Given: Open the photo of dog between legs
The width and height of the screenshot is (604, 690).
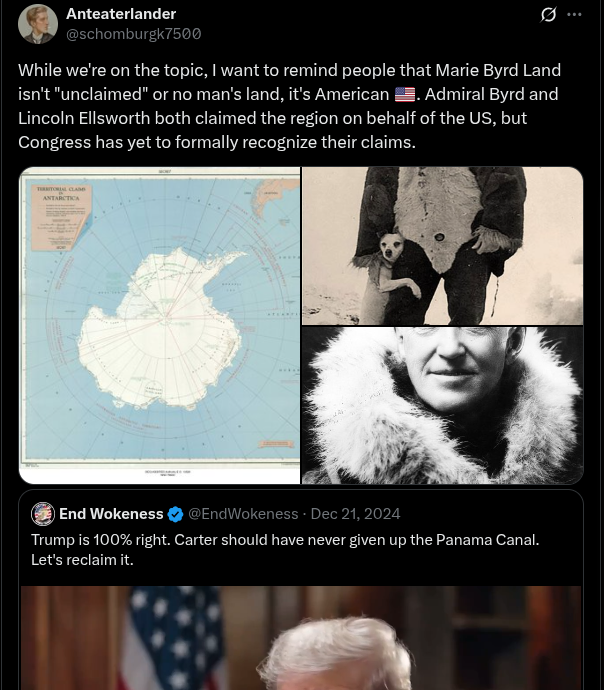Looking at the screenshot, I should tap(443, 246).
